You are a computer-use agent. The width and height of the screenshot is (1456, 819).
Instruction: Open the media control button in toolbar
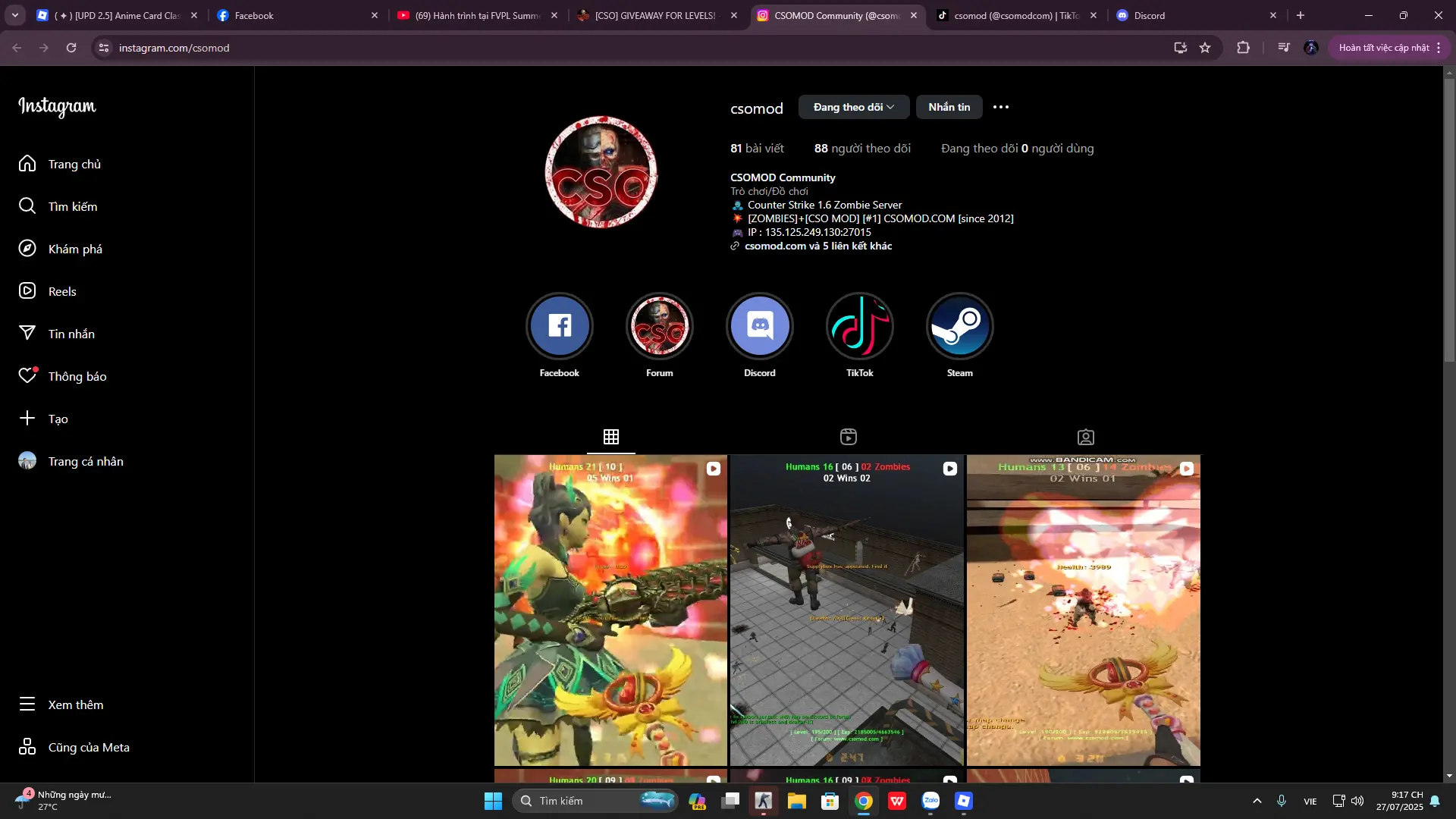pyautogui.click(x=1284, y=48)
